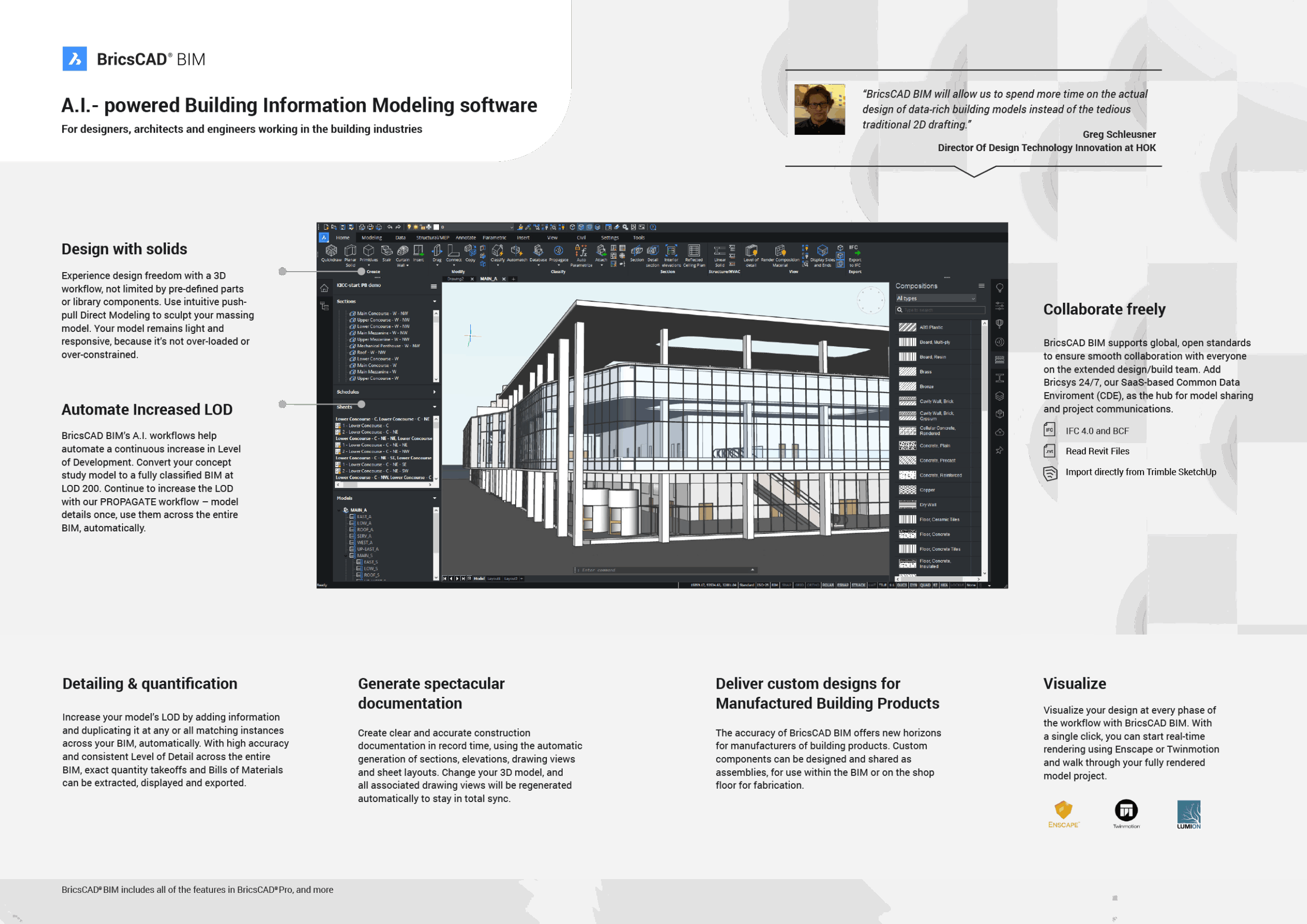Select the Reflected Ceiling Plan tool
Image resolution: width=1307 pixels, height=924 pixels.
(x=694, y=251)
